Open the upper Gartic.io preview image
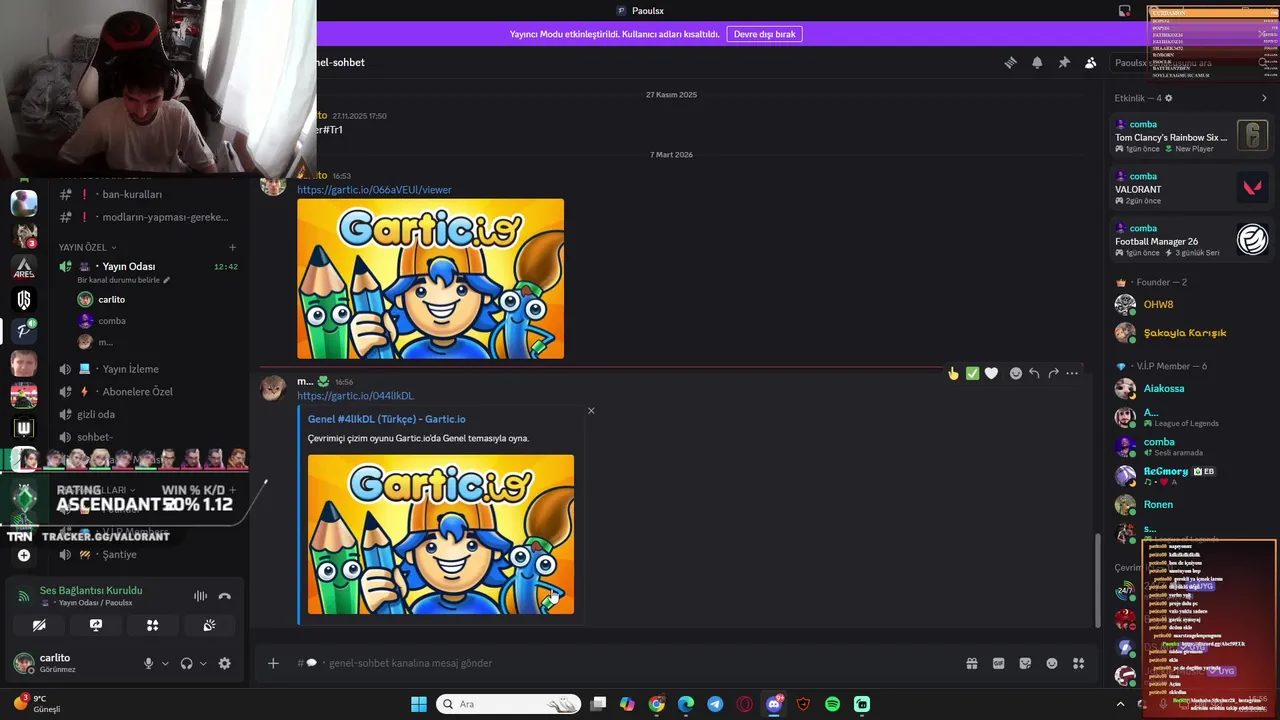The width and height of the screenshot is (1280, 720). click(430, 278)
